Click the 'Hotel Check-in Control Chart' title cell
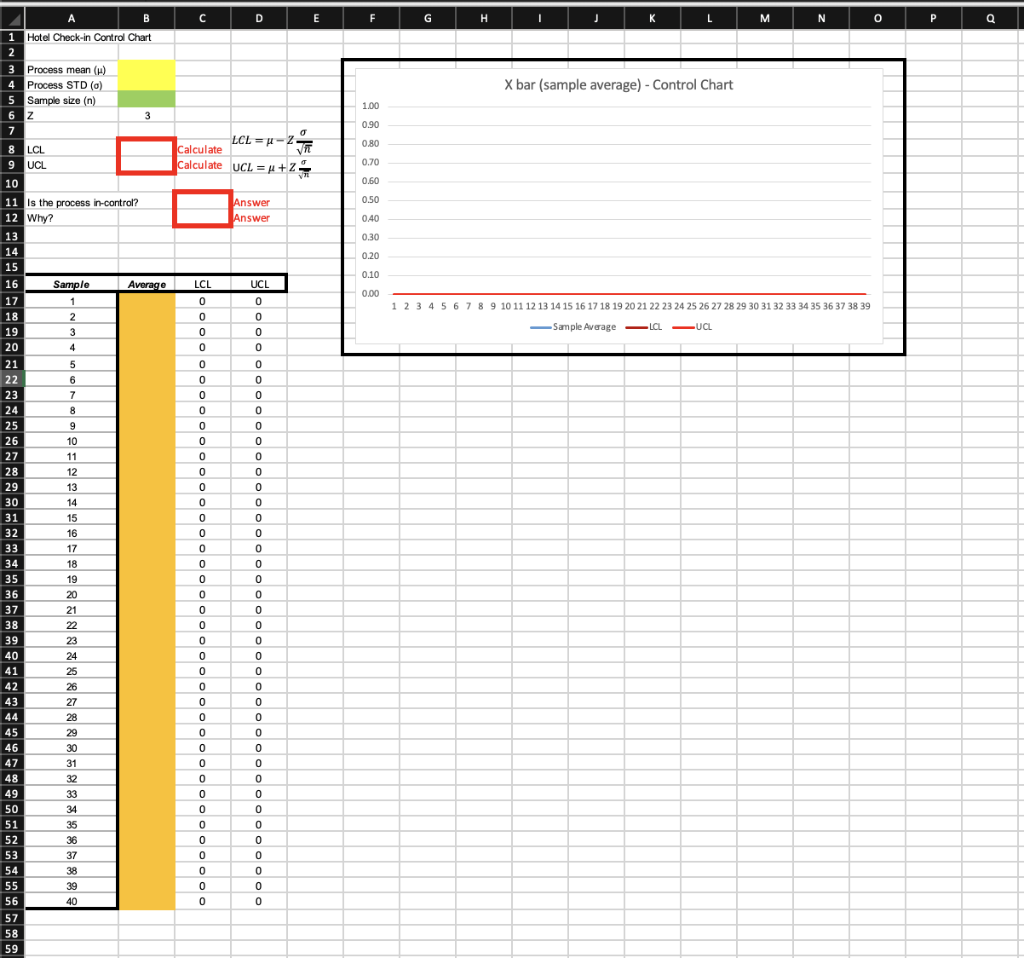Image resolution: width=1024 pixels, height=958 pixels. [x=89, y=37]
